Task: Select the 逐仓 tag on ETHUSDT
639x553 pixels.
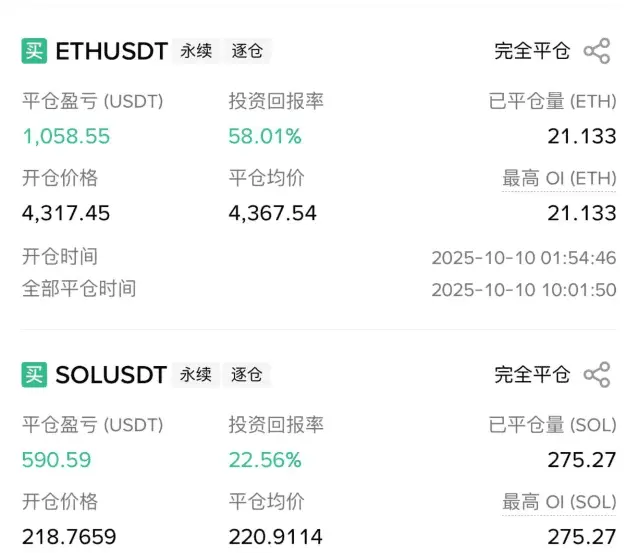Action: click(247, 51)
